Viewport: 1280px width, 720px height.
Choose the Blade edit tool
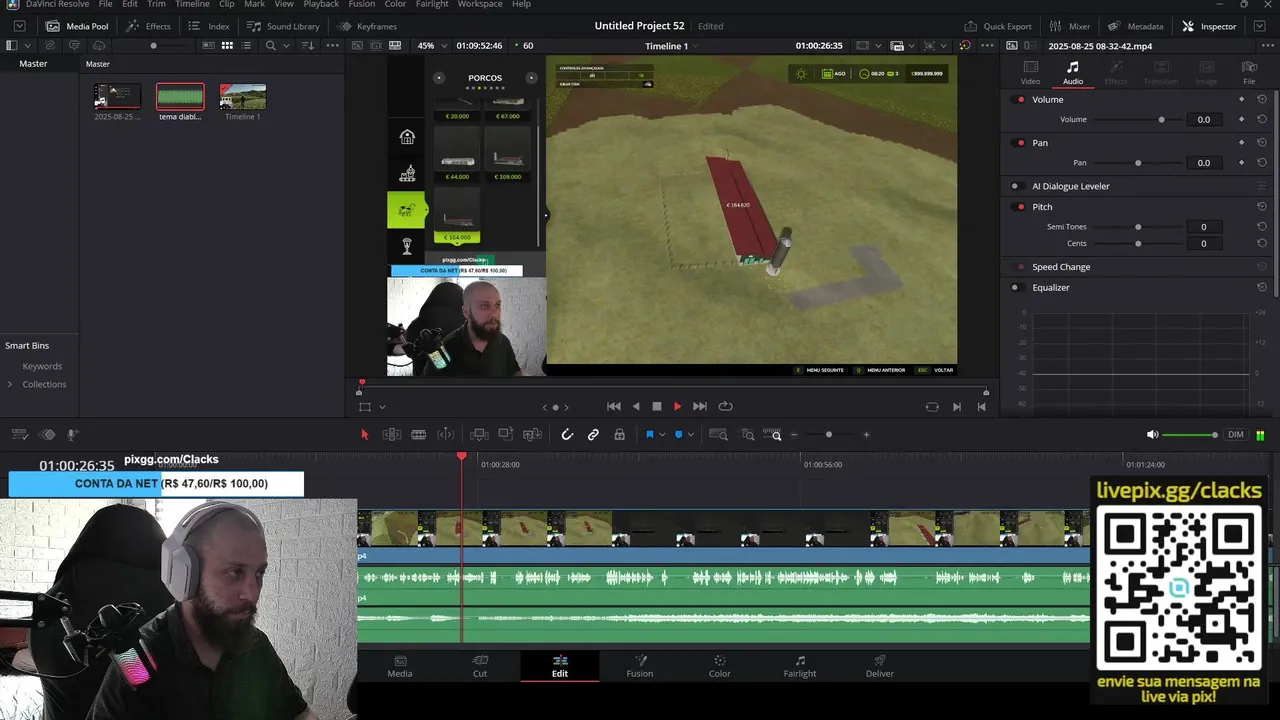tap(419, 435)
